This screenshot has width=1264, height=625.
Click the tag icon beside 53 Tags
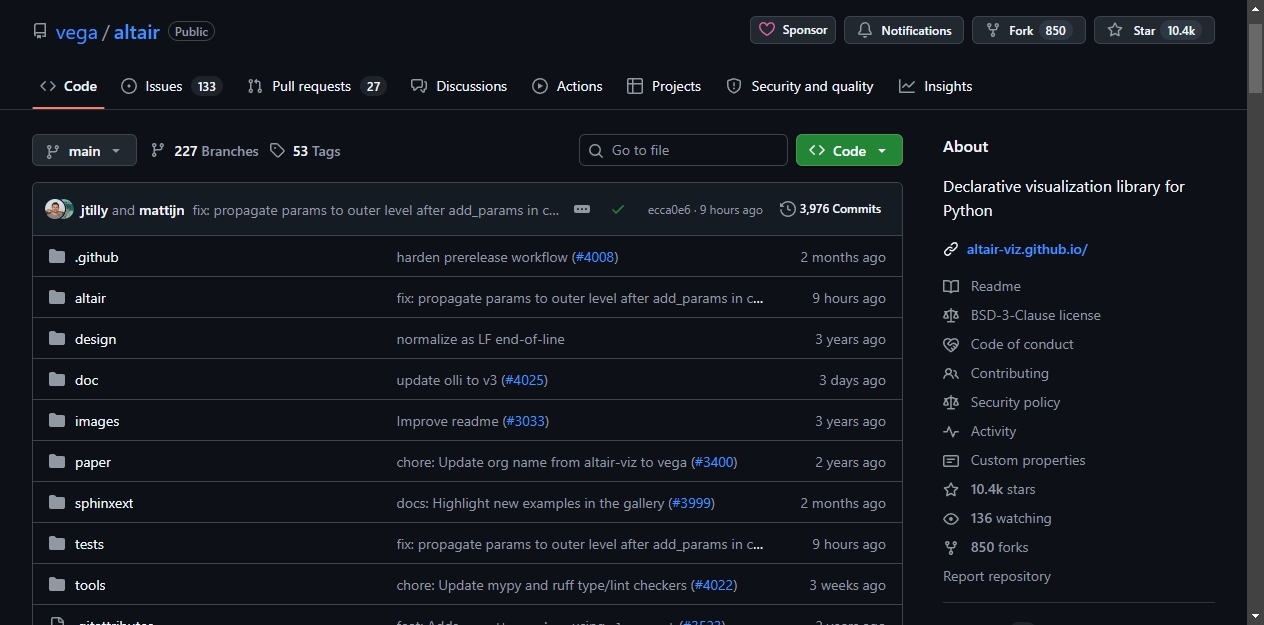277,151
